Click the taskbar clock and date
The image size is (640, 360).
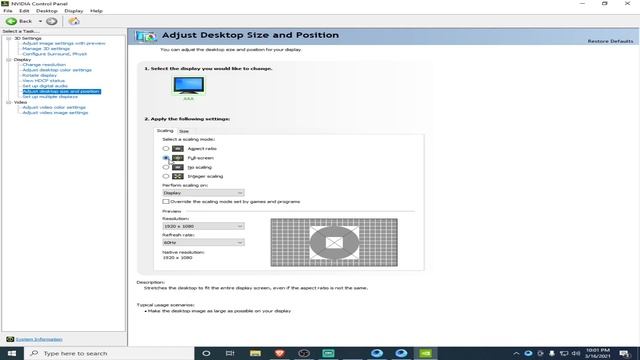point(598,353)
